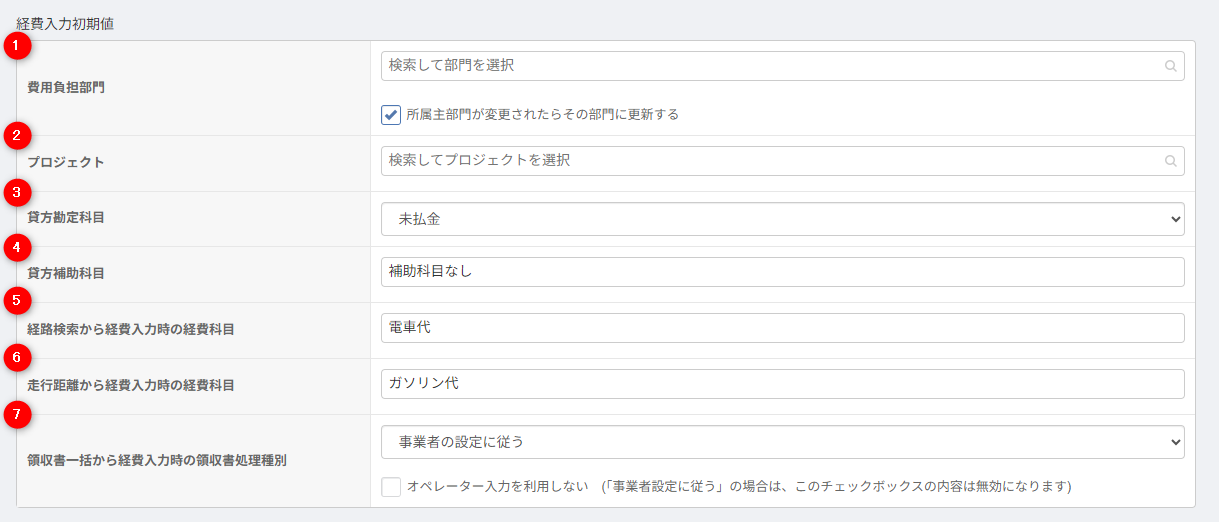Click red number 1 marker badge

17,45
